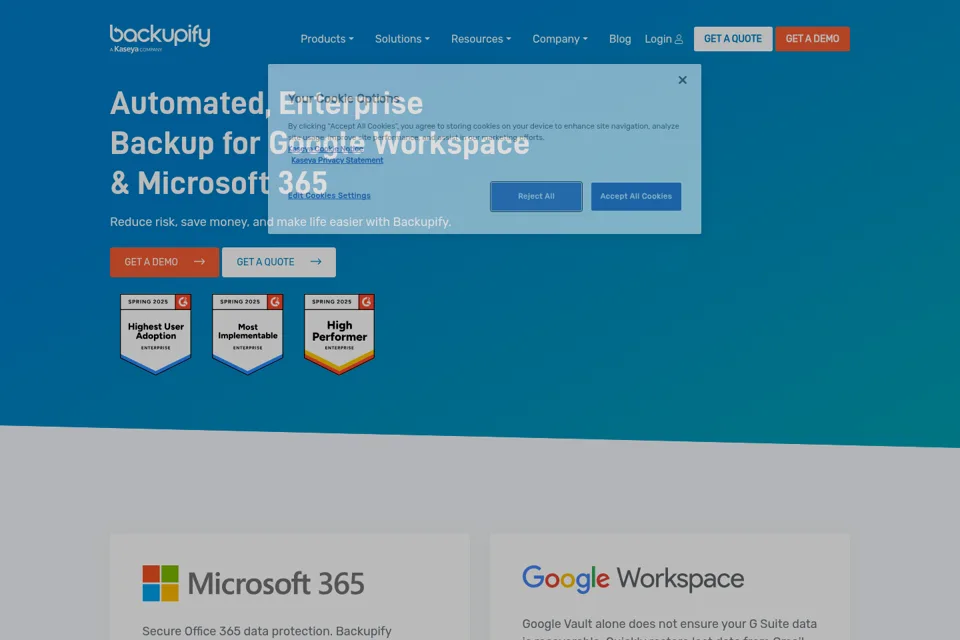Click the Google Workspace logo

[633, 579]
